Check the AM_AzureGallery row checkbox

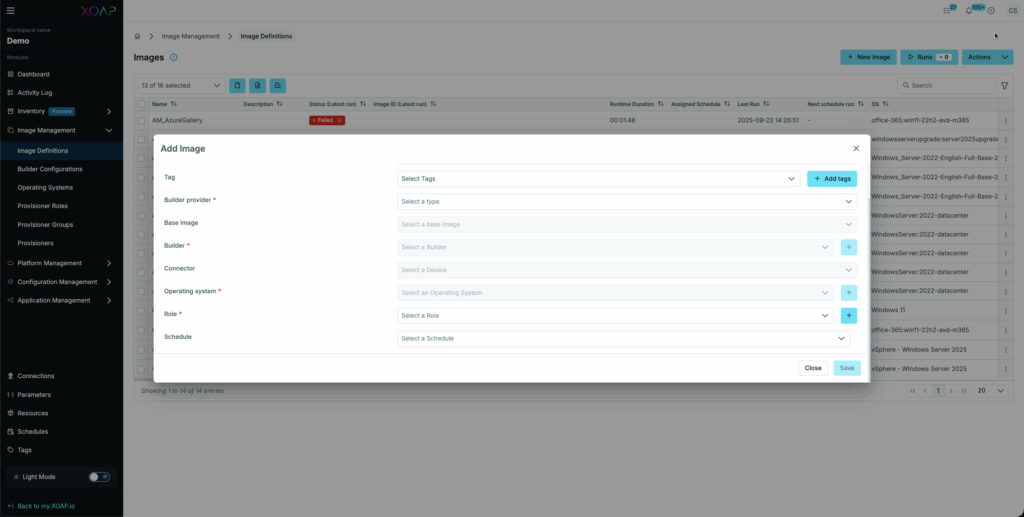(x=142, y=120)
